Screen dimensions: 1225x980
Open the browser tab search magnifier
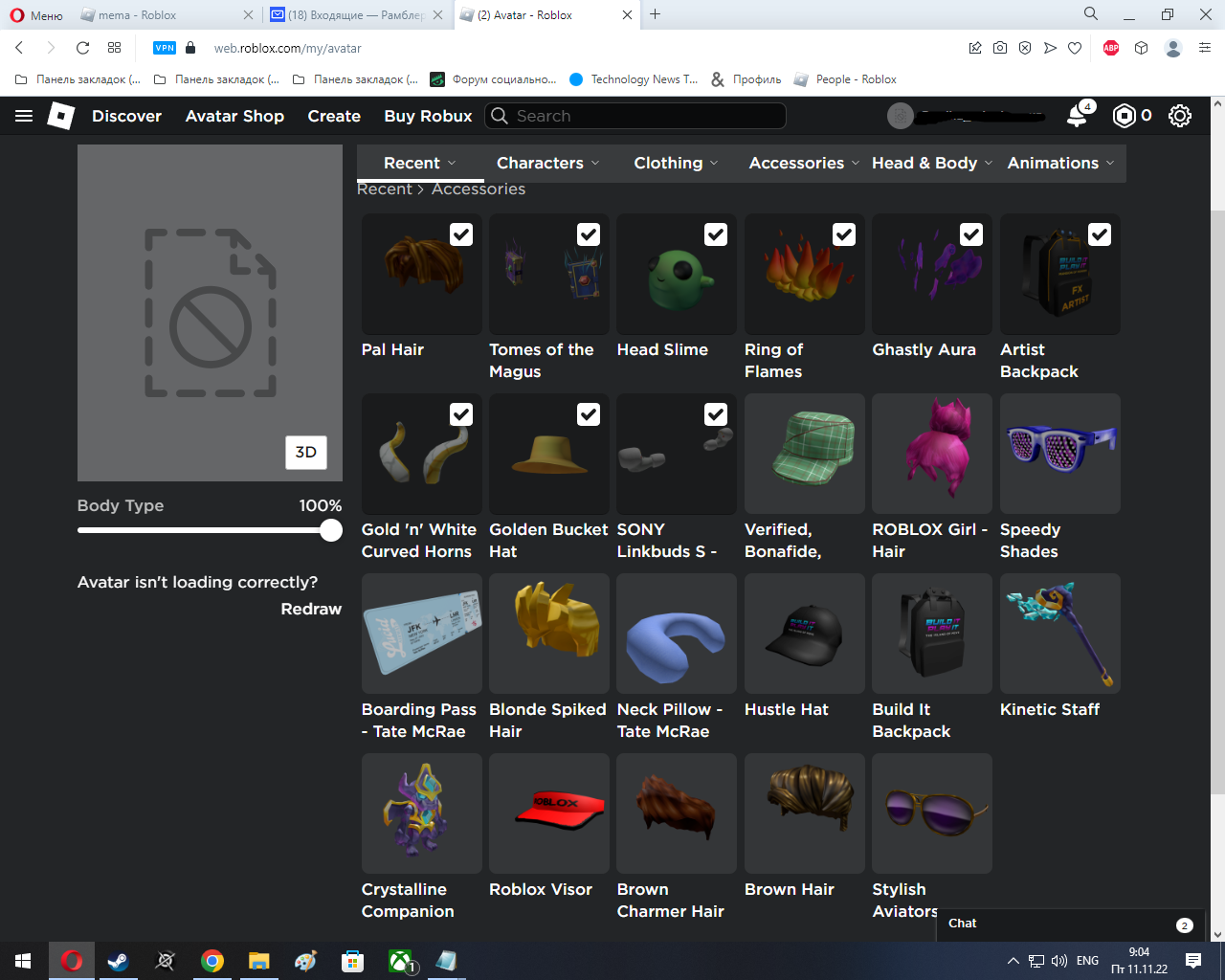pos(1091,14)
